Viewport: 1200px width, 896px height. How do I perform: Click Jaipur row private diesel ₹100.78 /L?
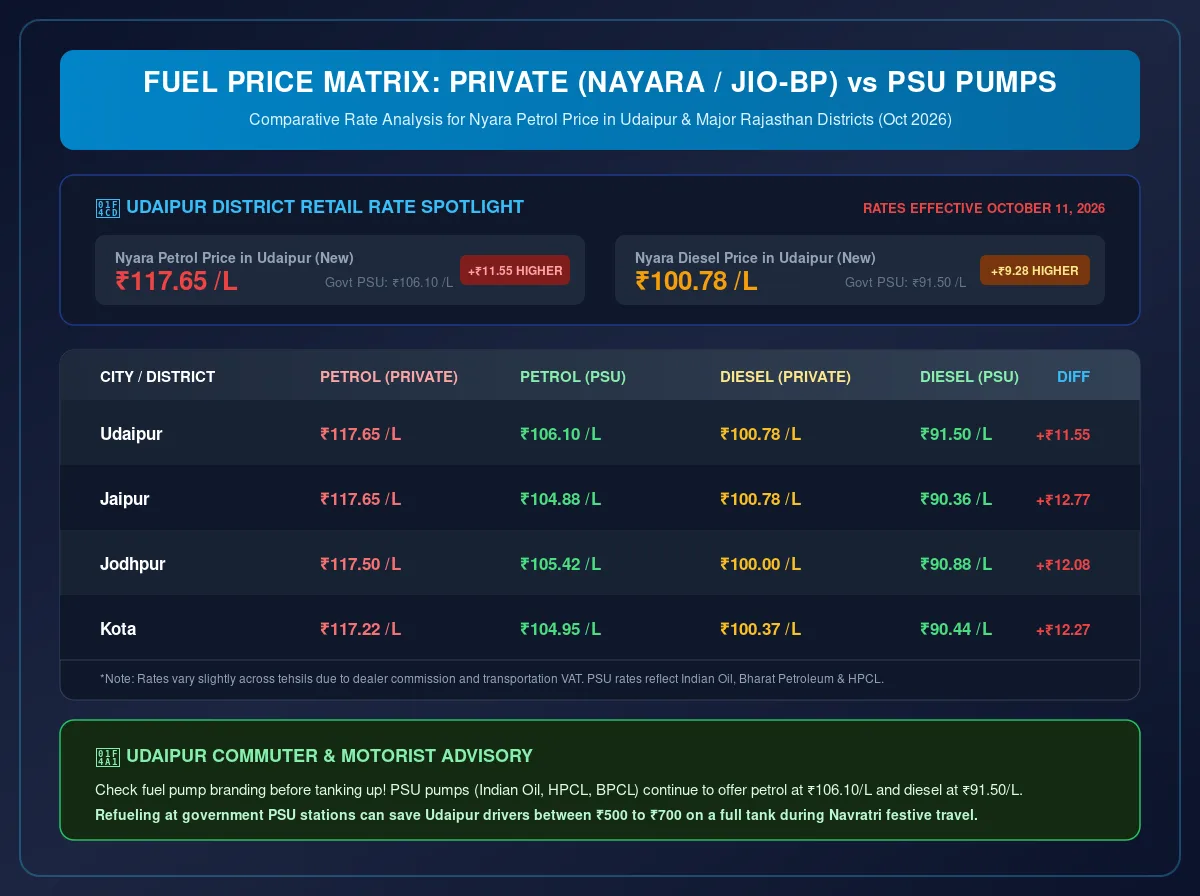pos(760,499)
